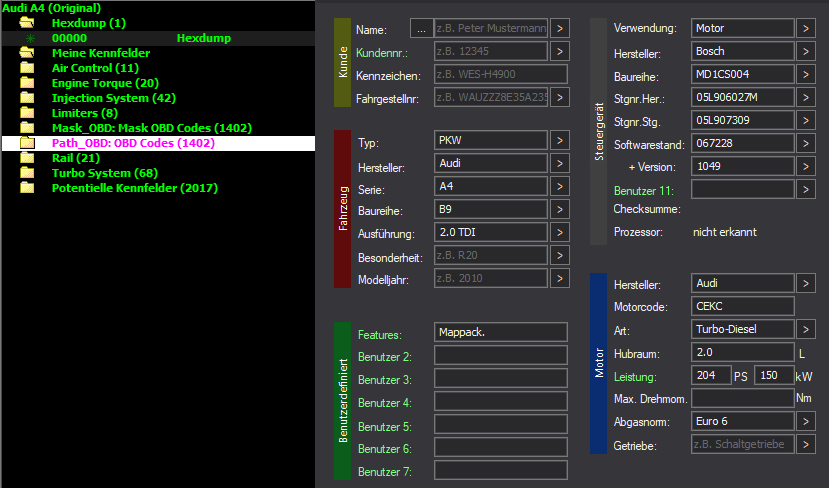Click the Leistung PS field 204
Viewport: 829px width, 488px height.
pyautogui.click(x=711, y=375)
